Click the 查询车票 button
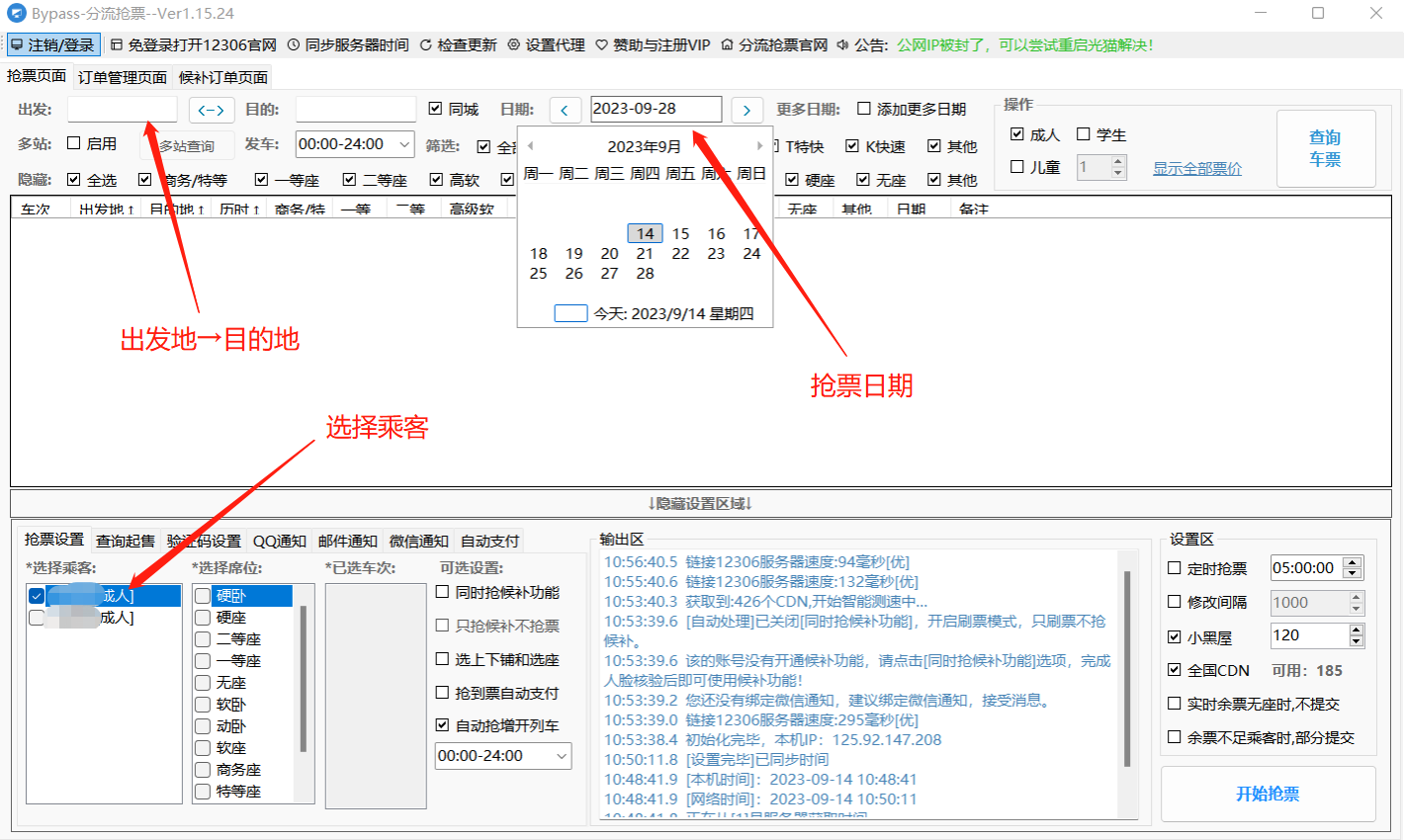 (1326, 148)
